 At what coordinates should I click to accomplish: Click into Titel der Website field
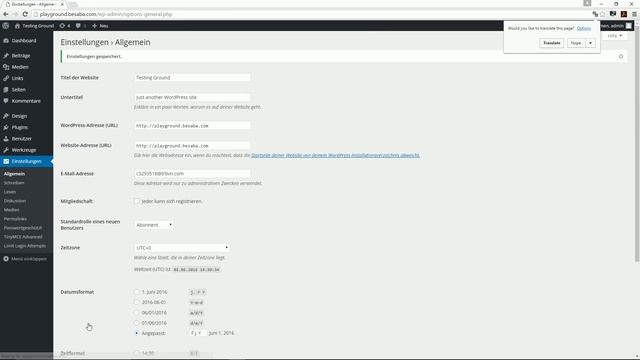pos(192,78)
